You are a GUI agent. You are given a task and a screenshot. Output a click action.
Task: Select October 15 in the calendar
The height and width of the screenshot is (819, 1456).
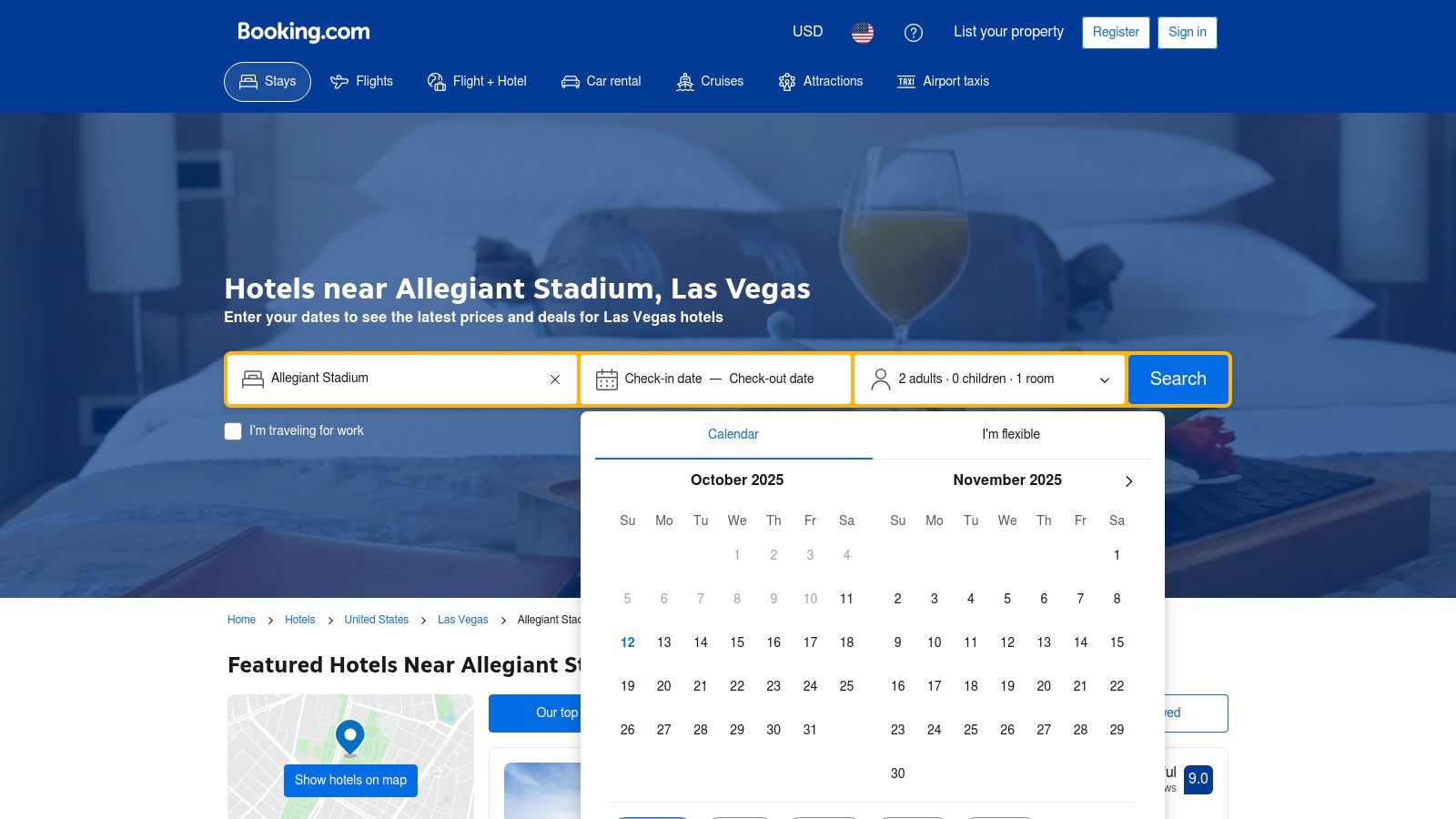point(737,642)
